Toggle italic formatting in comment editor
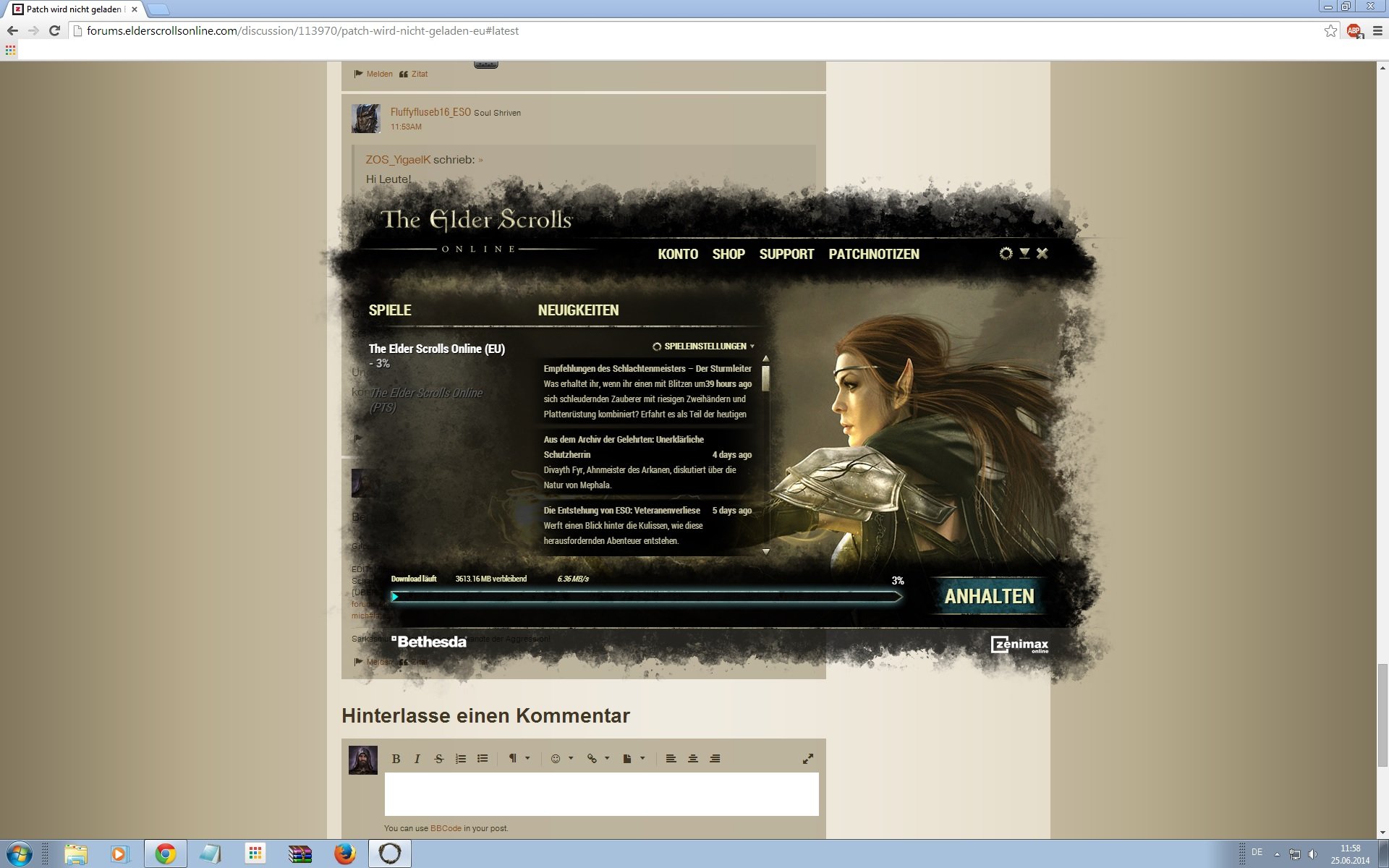The height and width of the screenshot is (868, 1389). (417, 759)
